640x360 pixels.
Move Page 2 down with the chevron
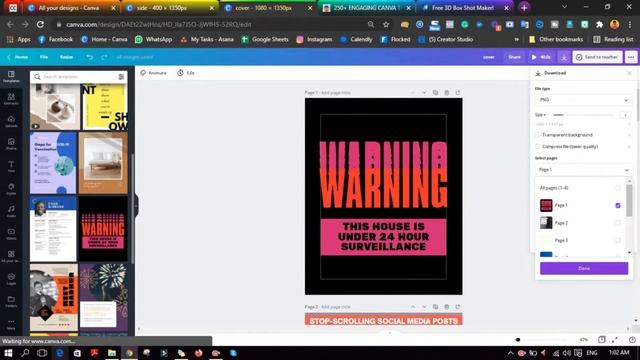[424, 307]
